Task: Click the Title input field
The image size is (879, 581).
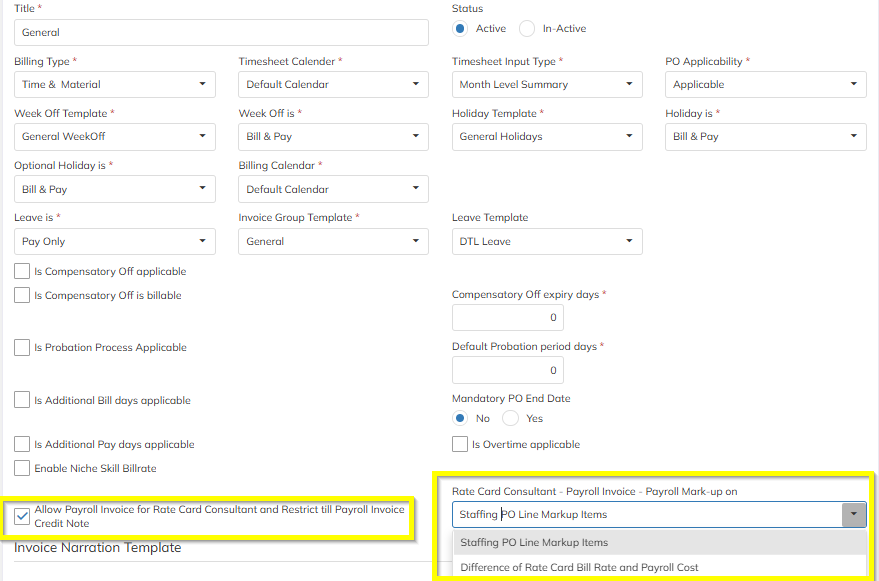Action: click(221, 32)
